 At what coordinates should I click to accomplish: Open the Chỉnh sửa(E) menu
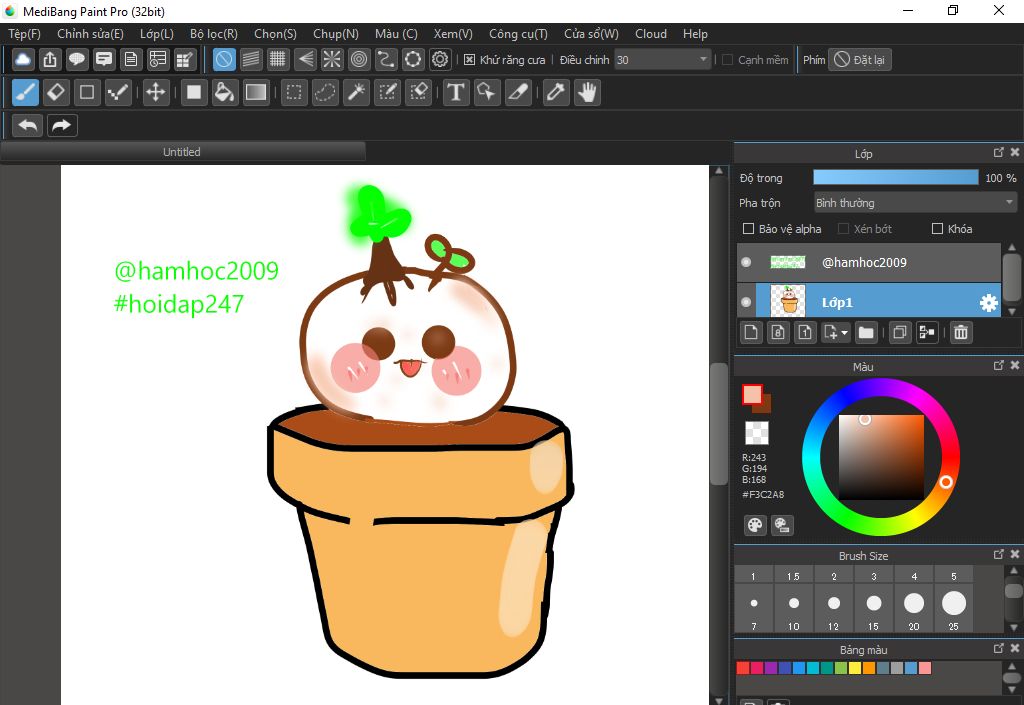[x=90, y=34]
